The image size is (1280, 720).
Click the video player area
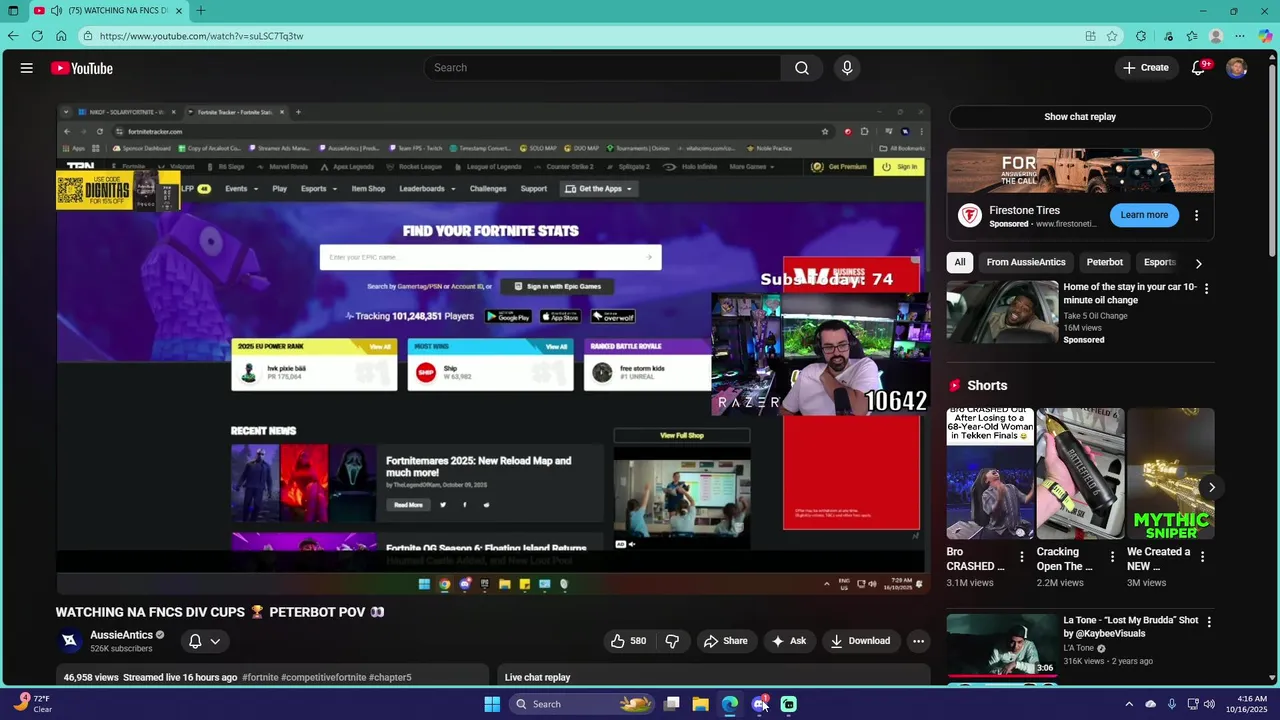(493, 349)
